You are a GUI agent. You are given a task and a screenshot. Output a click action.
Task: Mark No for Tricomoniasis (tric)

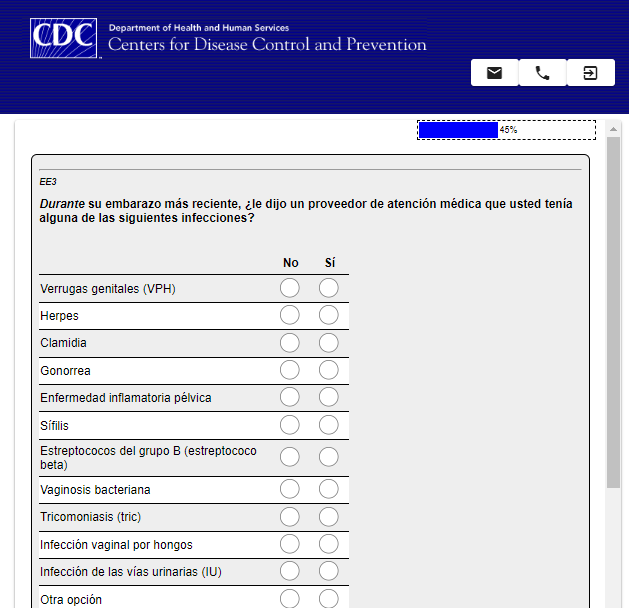click(290, 517)
